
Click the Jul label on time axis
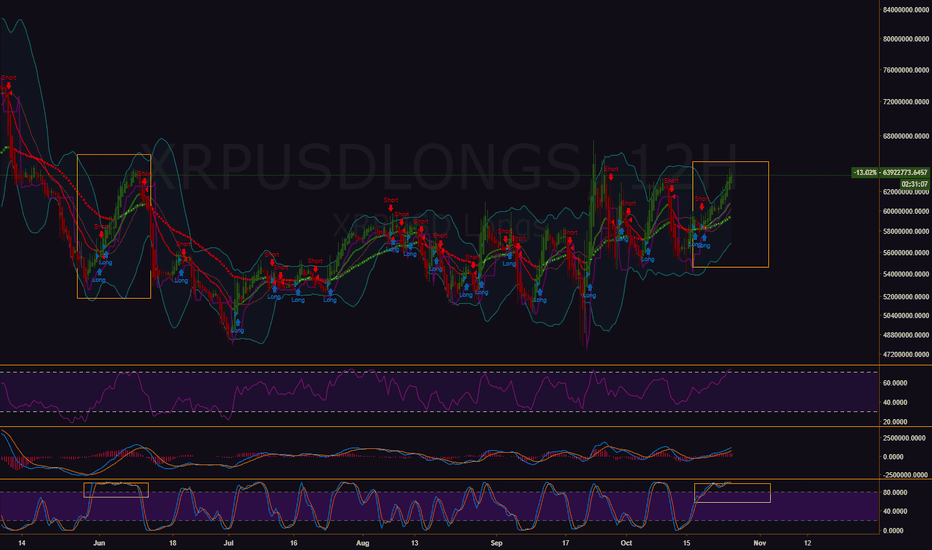[229, 543]
